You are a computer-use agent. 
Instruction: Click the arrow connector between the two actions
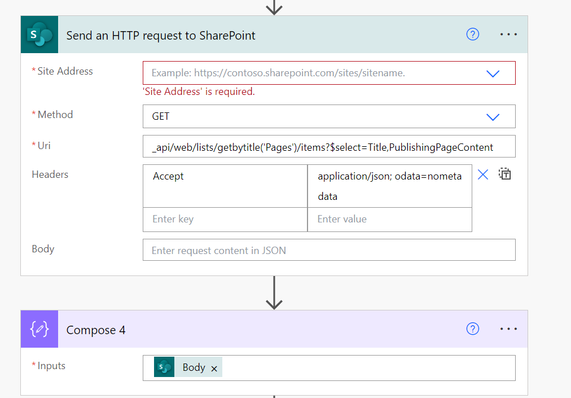point(274,293)
